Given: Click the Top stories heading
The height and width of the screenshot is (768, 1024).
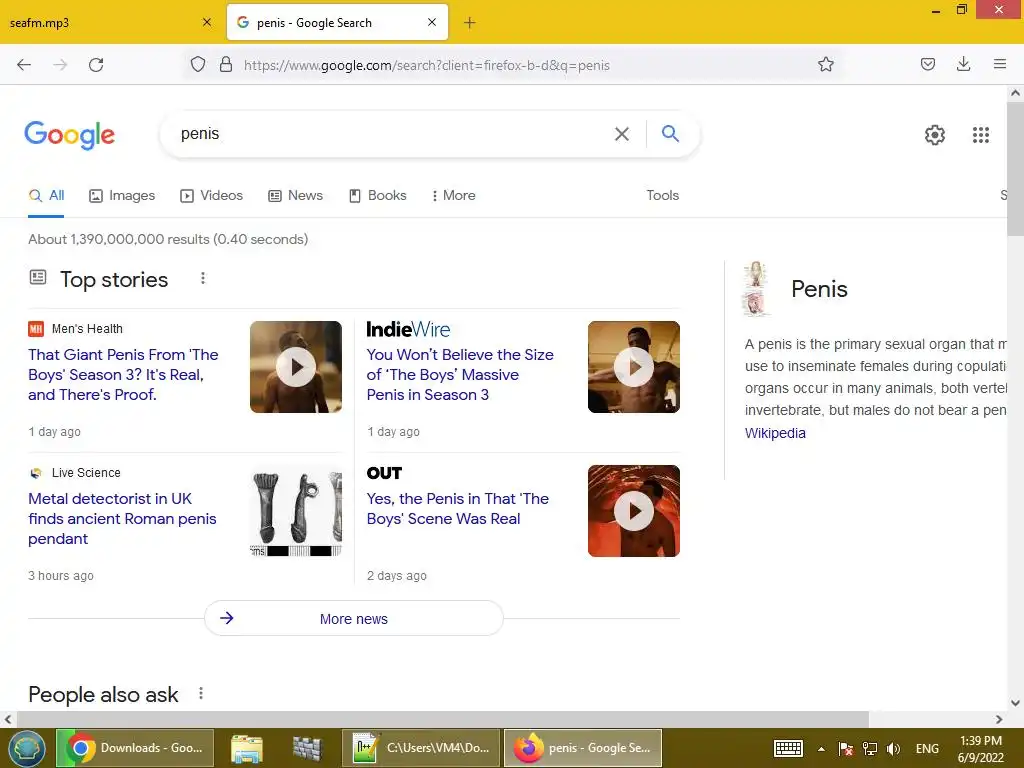Looking at the screenshot, I should (x=114, y=280).
